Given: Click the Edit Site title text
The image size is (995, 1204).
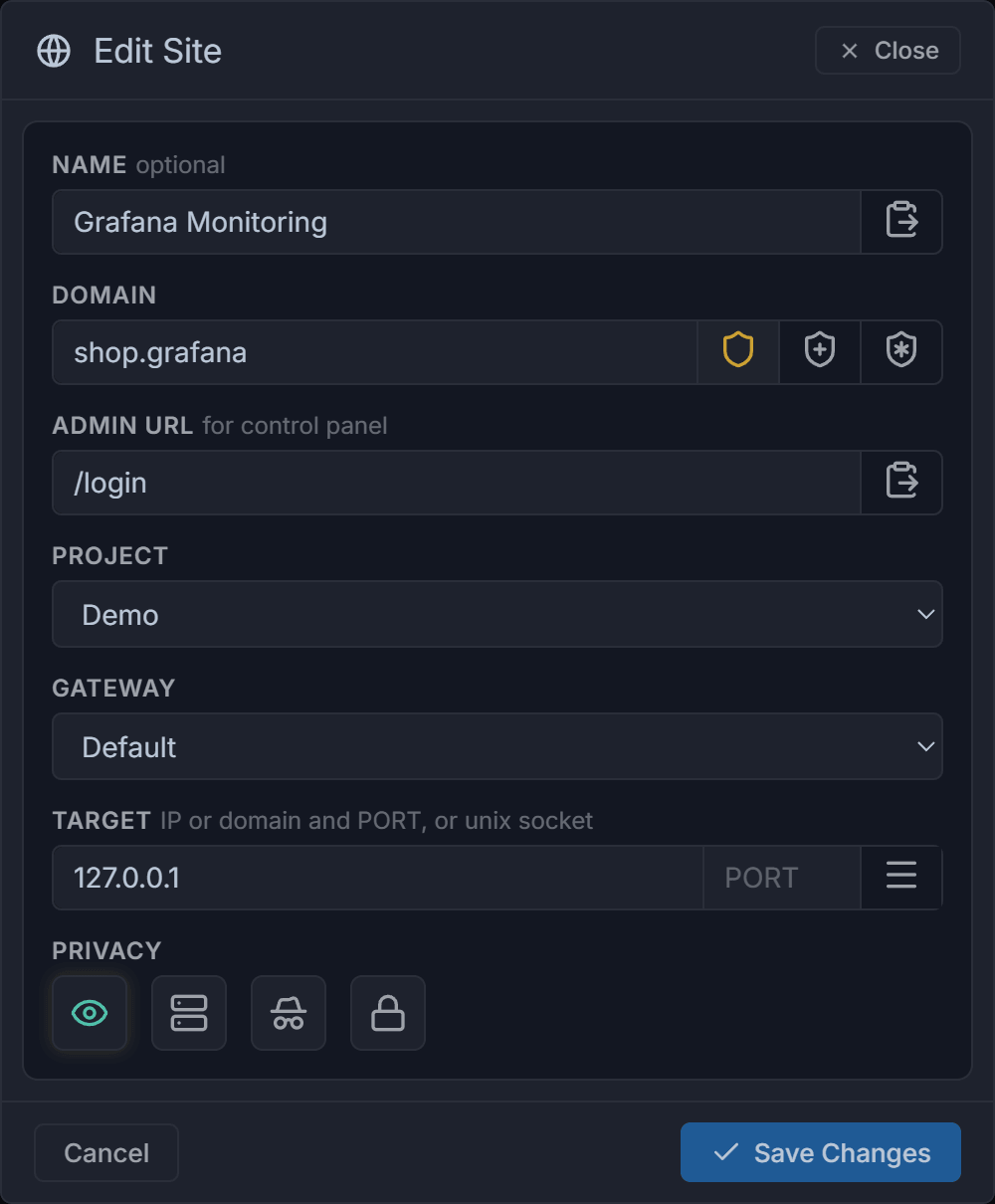Looking at the screenshot, I should click(158, 51).
